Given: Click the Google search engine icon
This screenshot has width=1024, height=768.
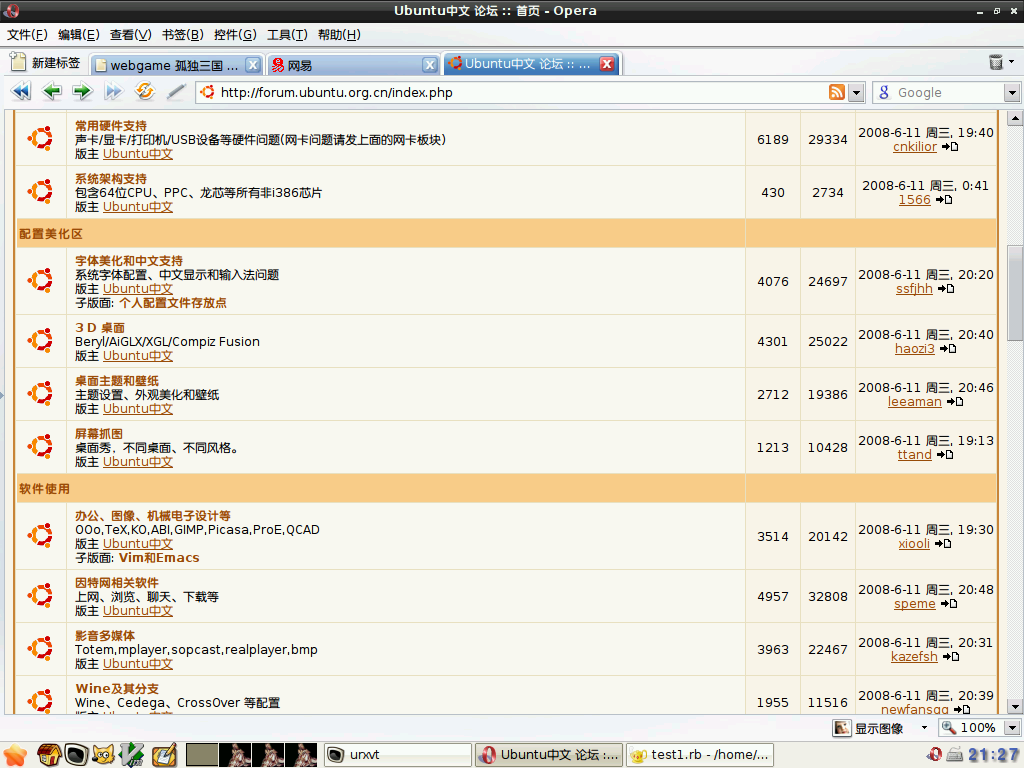Looking at the screenshot, I should point(884,92).
